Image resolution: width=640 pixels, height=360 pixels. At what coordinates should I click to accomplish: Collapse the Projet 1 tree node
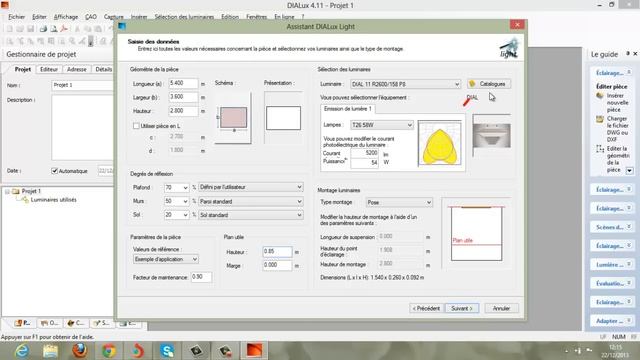tap(7, 191)
